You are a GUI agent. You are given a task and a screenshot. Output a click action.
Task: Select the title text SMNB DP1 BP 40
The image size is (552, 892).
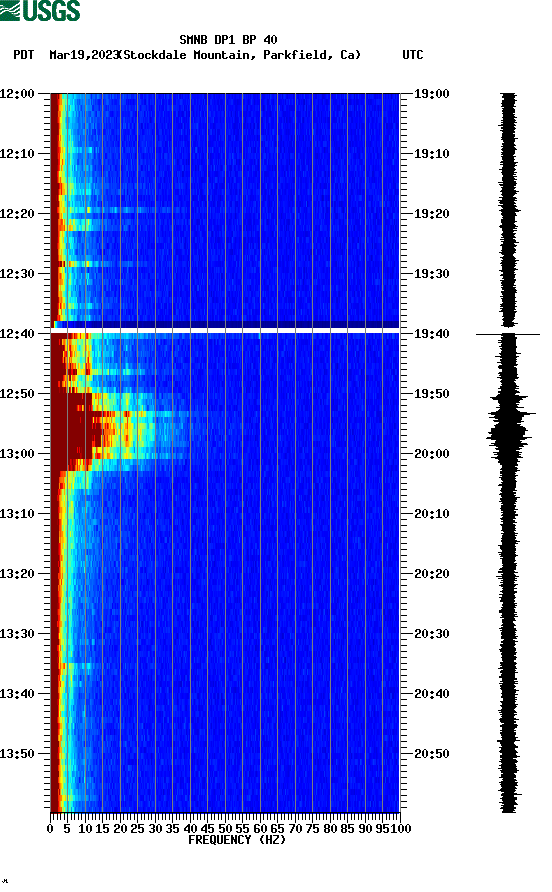click(x=228, y=40)
